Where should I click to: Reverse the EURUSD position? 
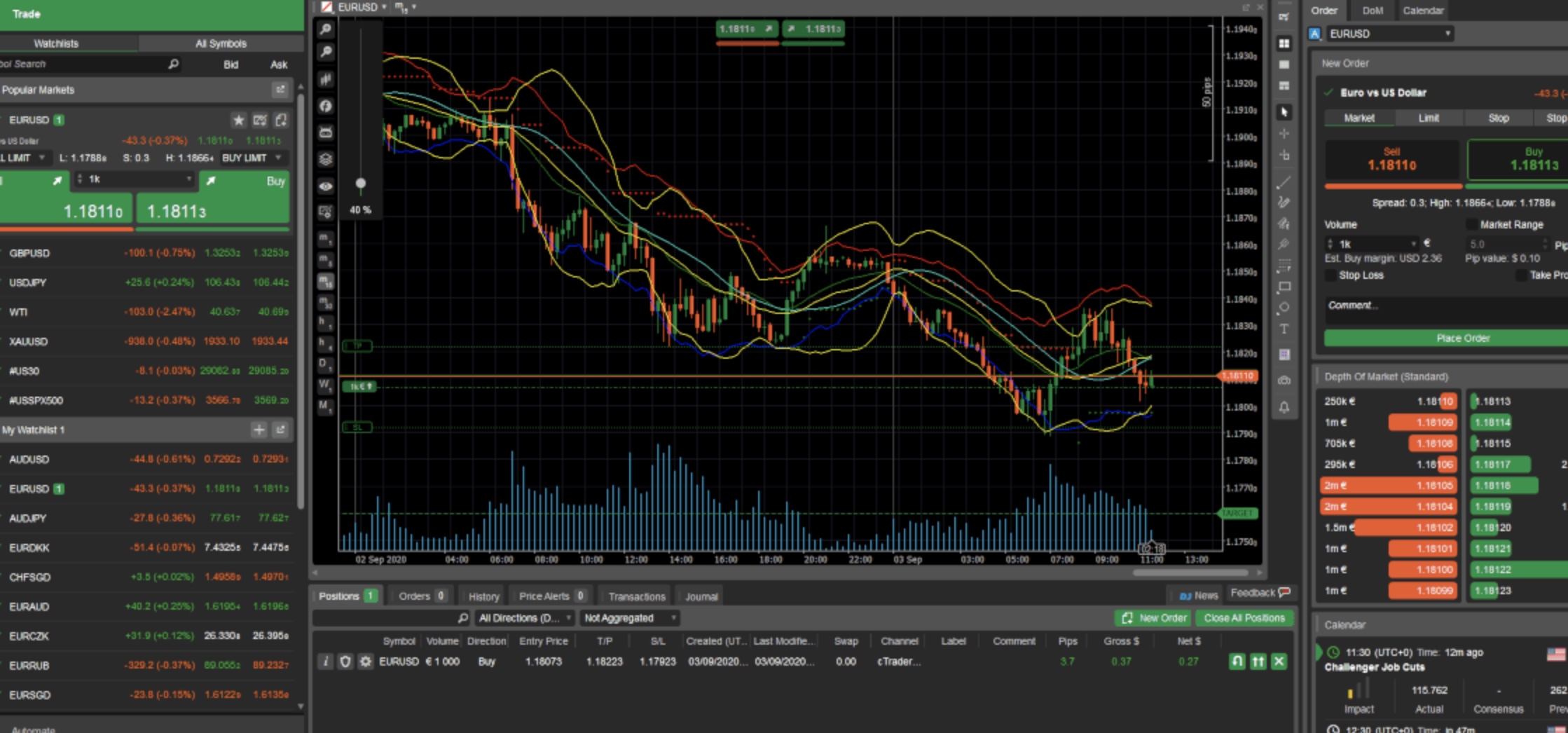1237,662
